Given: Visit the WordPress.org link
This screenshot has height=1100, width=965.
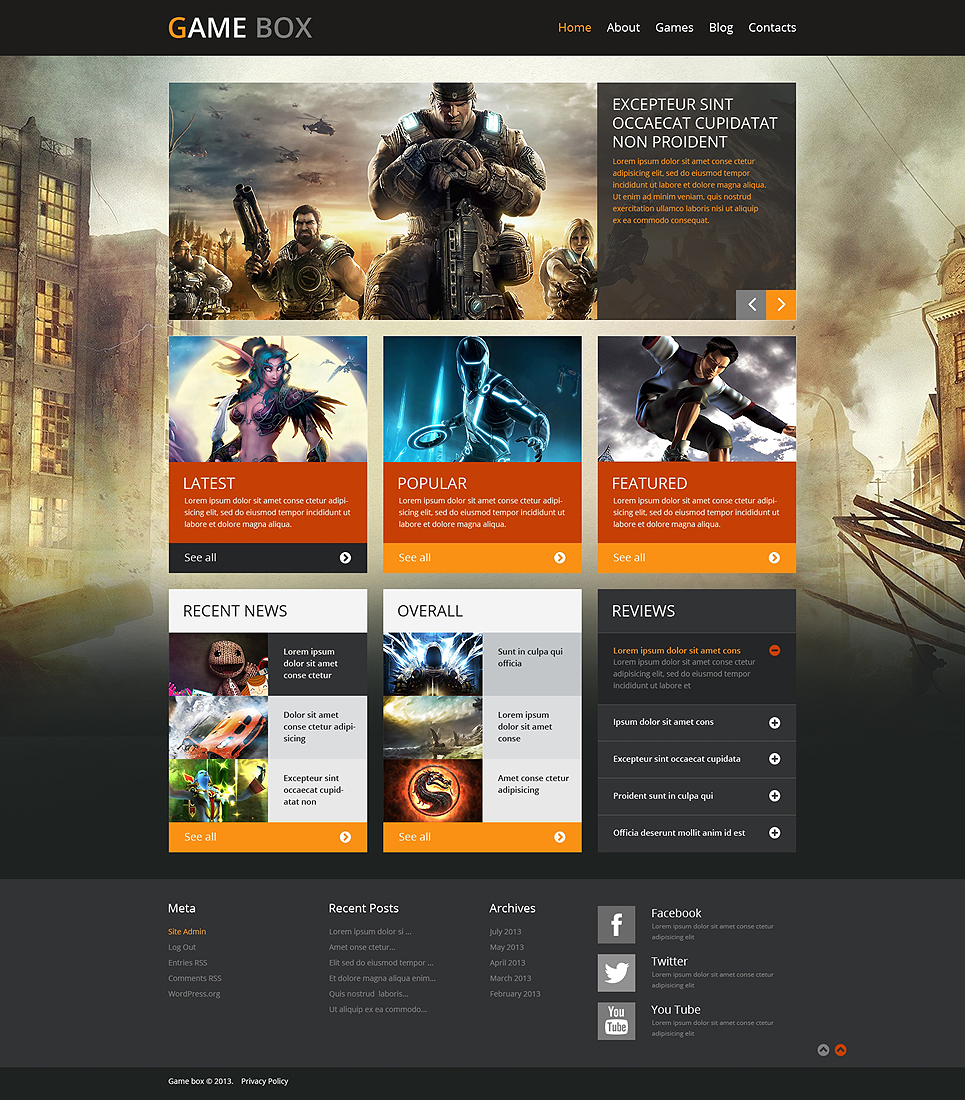Looking at the screenshot, I should point(194,993).
